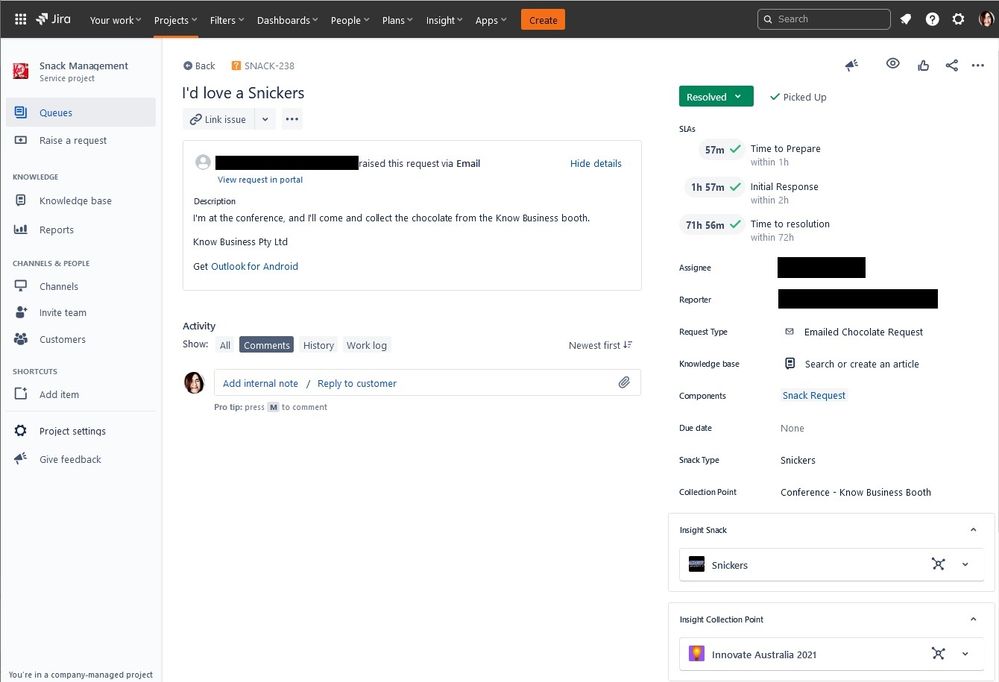This screenshot has width=999, height=682.
Task: Click the thumbs-up vote icon
Action: [923, 65]
